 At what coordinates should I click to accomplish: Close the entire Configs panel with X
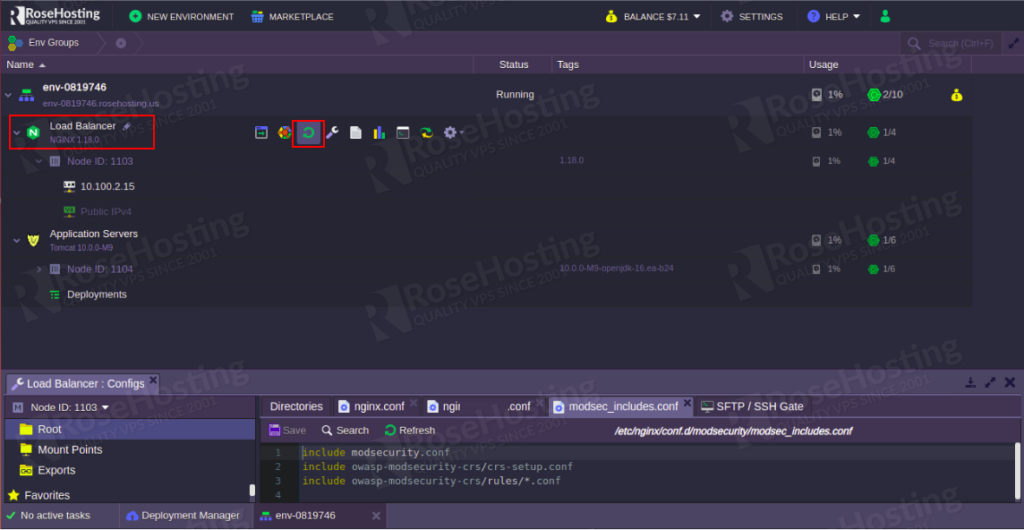click(x=1010, y=382)
